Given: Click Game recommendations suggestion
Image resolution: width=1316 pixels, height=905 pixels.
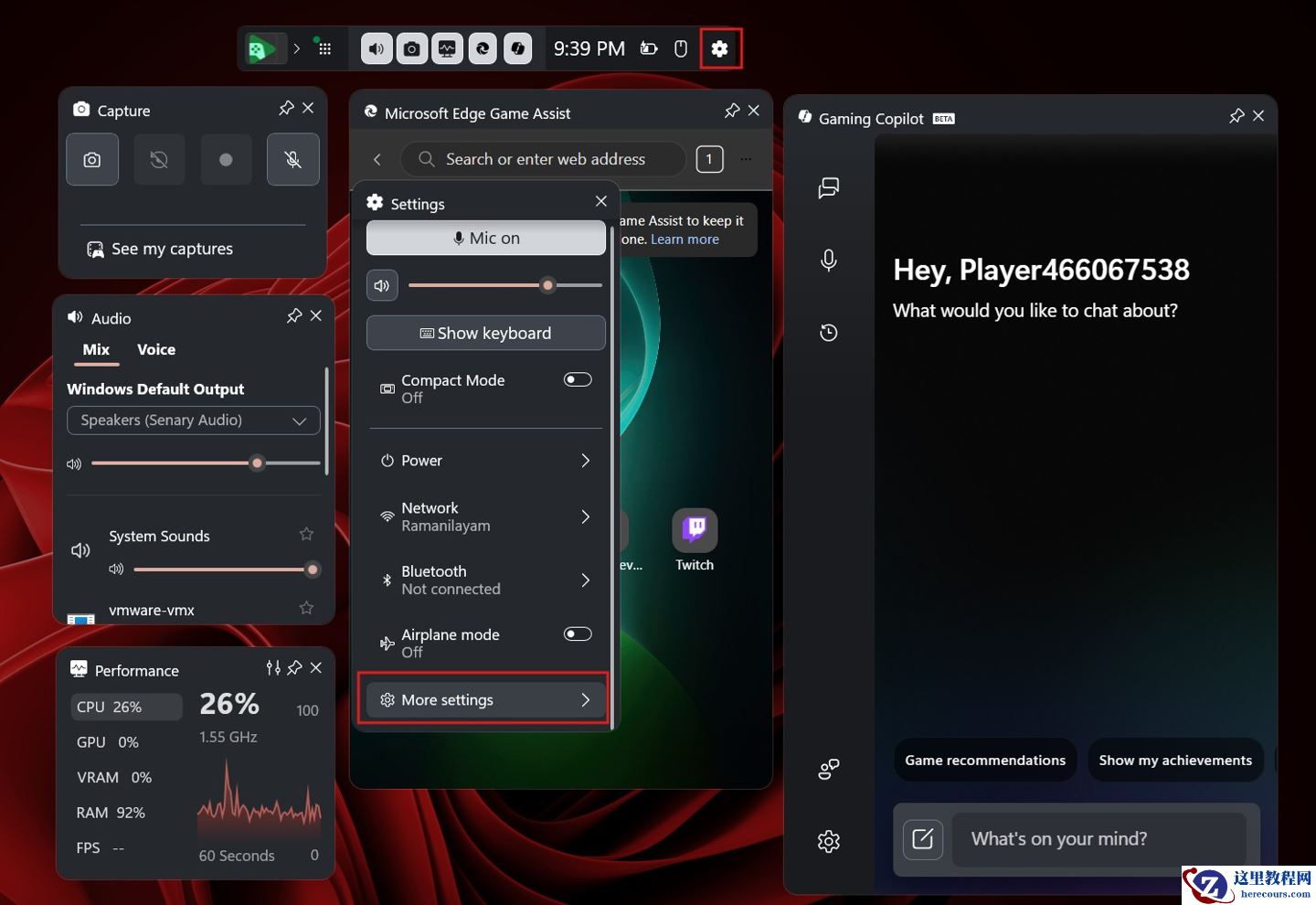Looking at the screenshot, I should 985,761.
